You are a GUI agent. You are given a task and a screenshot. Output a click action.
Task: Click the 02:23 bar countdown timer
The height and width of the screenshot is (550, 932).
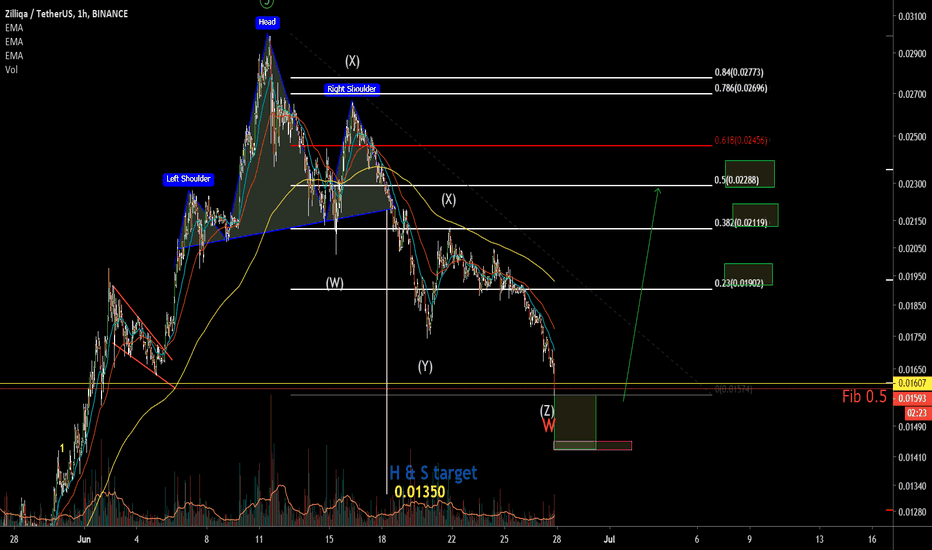(917, 413)
